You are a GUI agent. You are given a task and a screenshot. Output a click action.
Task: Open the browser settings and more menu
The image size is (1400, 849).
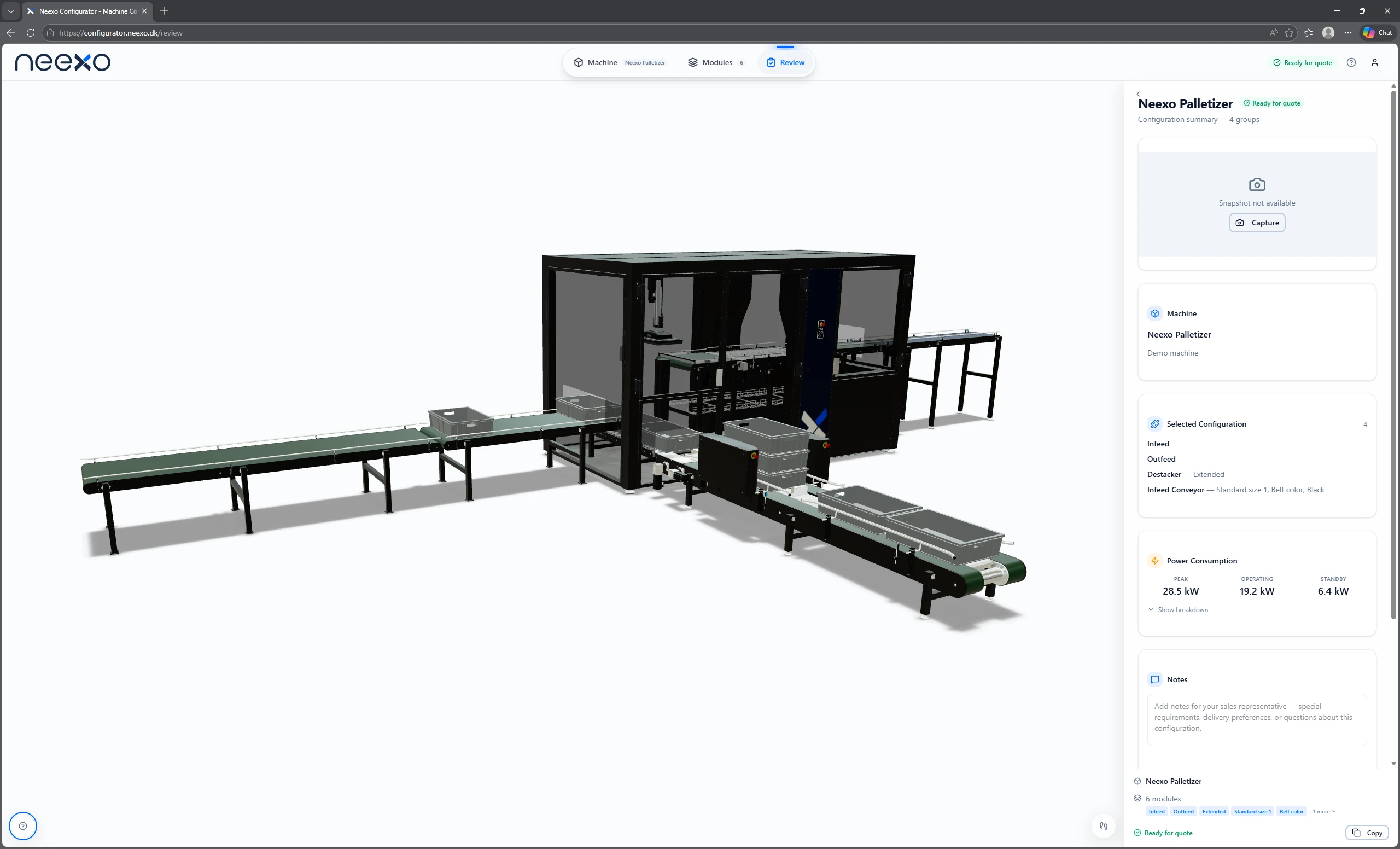click(x=1347, y=33)
